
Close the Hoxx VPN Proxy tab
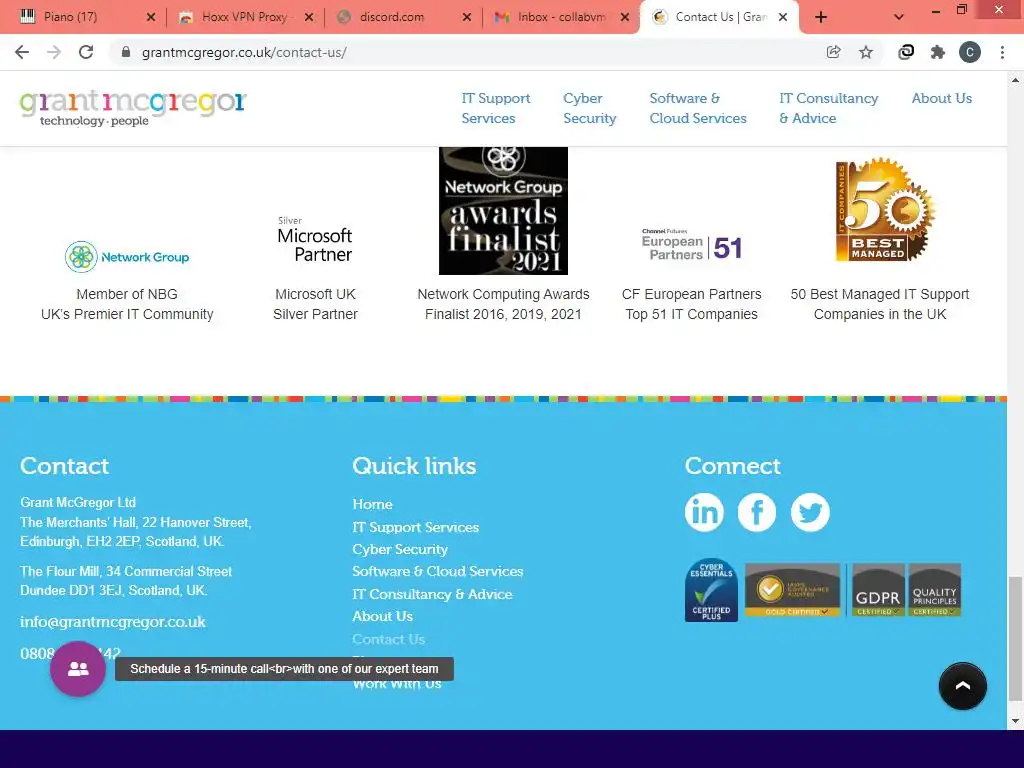coord(309,17)
